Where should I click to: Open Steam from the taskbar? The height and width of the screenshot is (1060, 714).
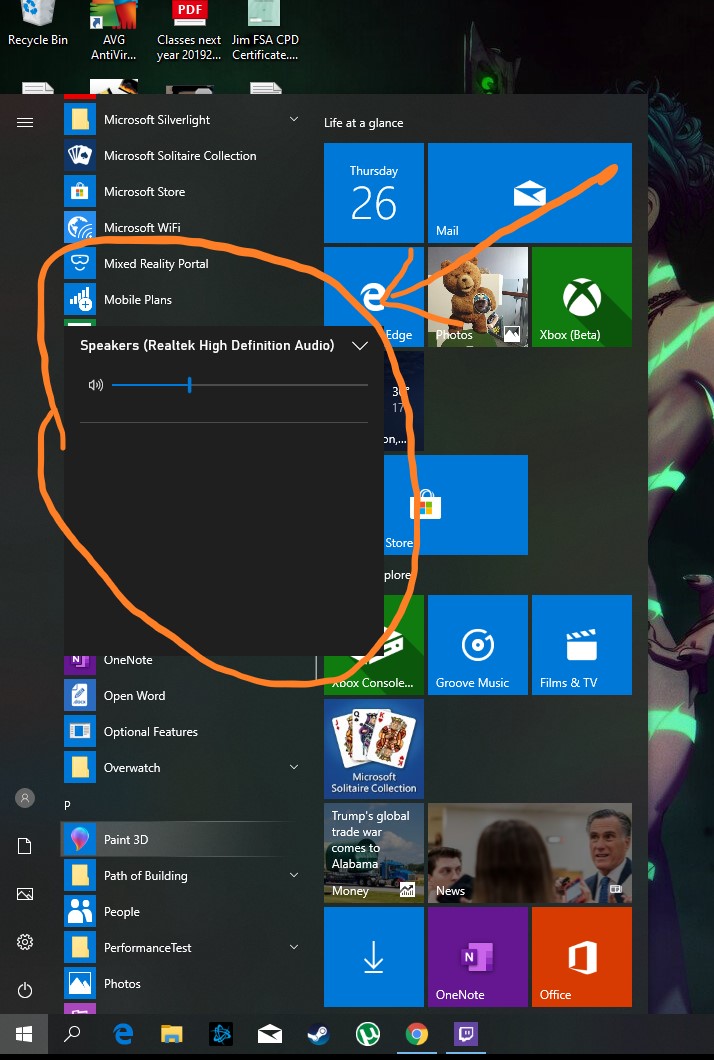318,1034
